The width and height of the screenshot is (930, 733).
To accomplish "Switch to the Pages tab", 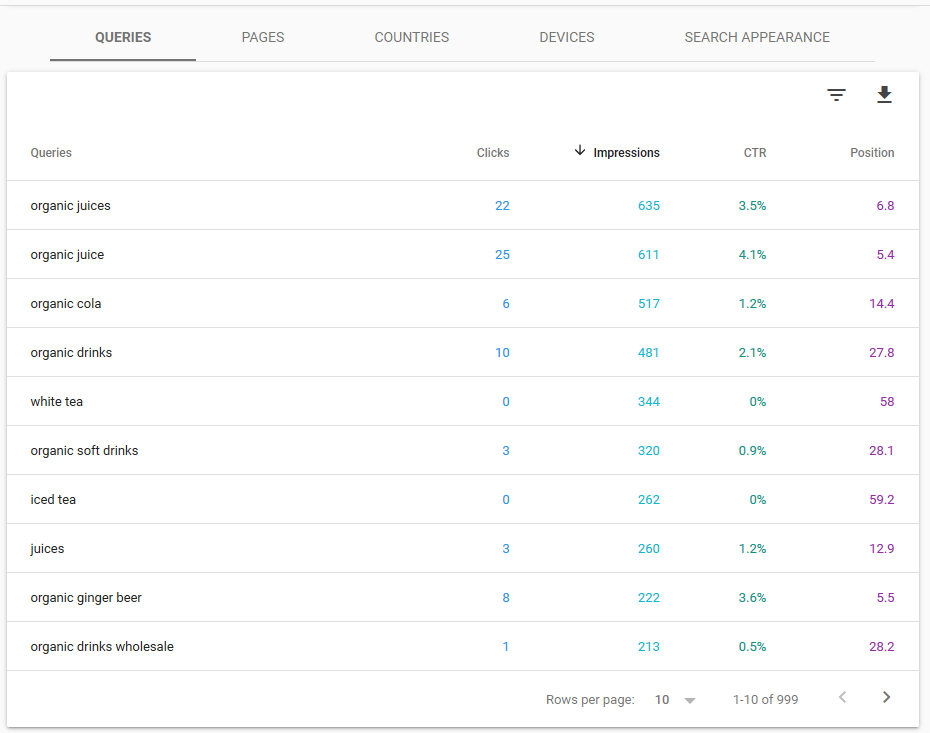I will click(x=263, y=37).
